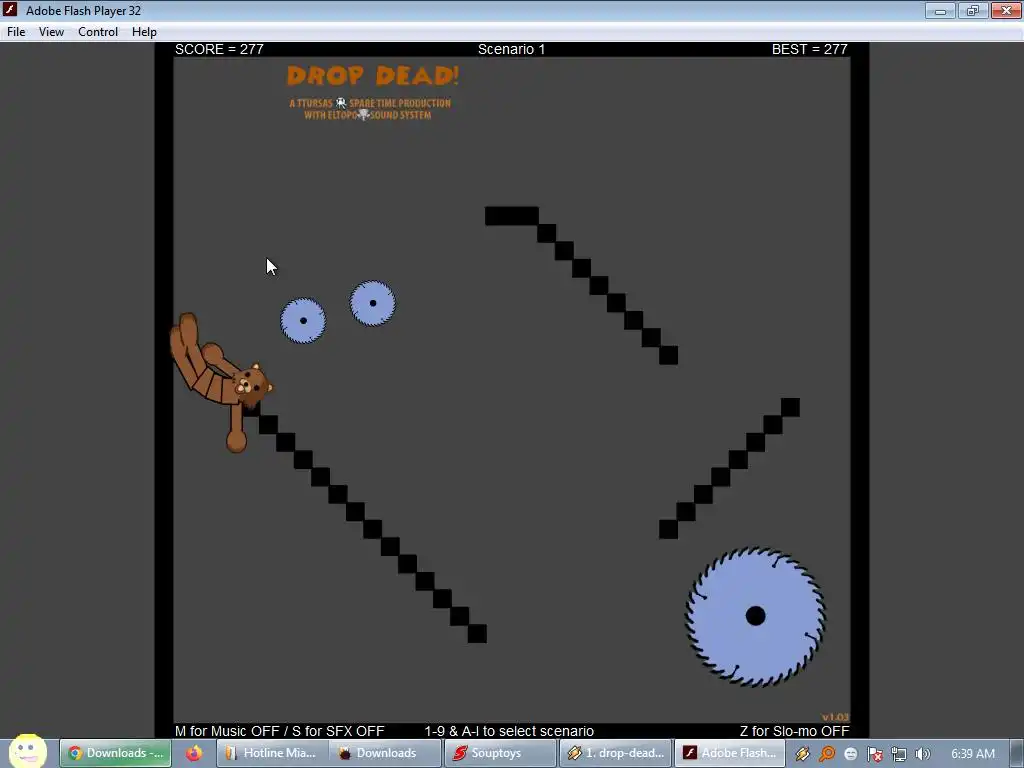Click the BEST = 277 text

click(810, 49)
